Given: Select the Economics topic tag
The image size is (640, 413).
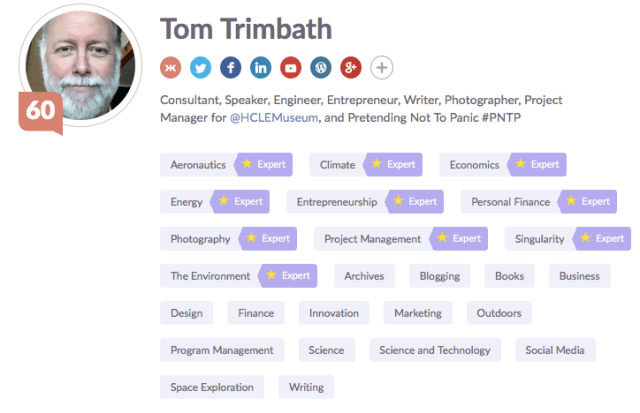Looking at the screenshot, I should [x=474, y=165].
